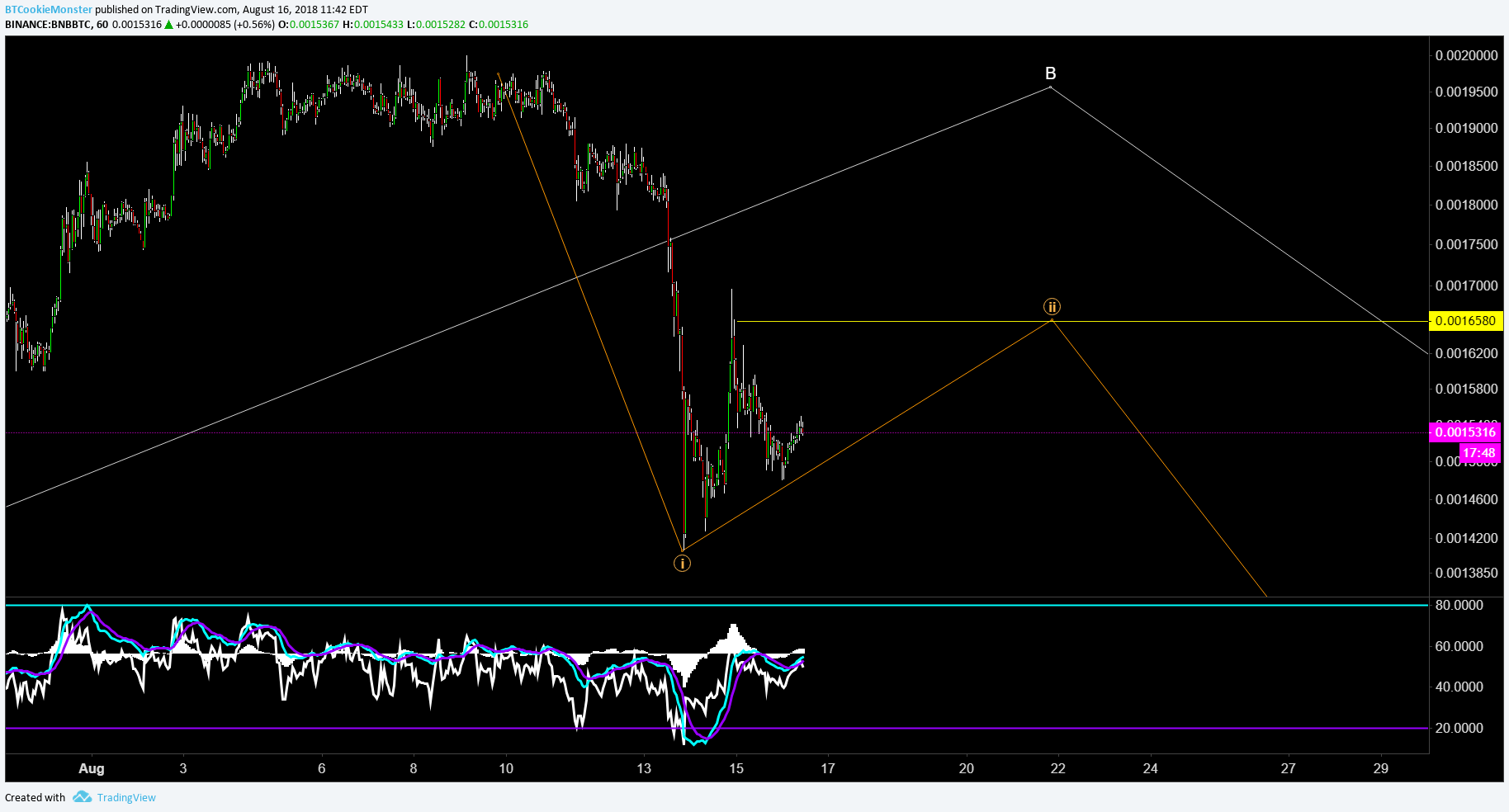This screenshot has width=1509, height=812.
Task: Click the 29 date on time axis
Action: (x=1381, y=768)
